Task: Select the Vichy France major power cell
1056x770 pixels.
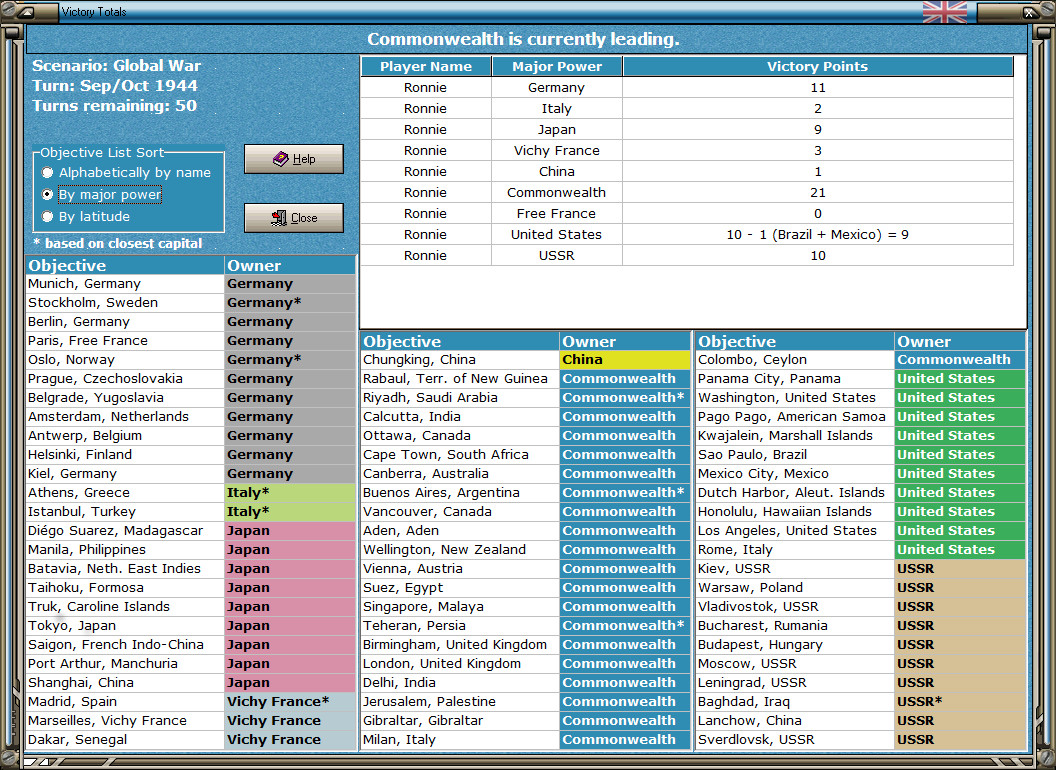Action: coord(556,150)
